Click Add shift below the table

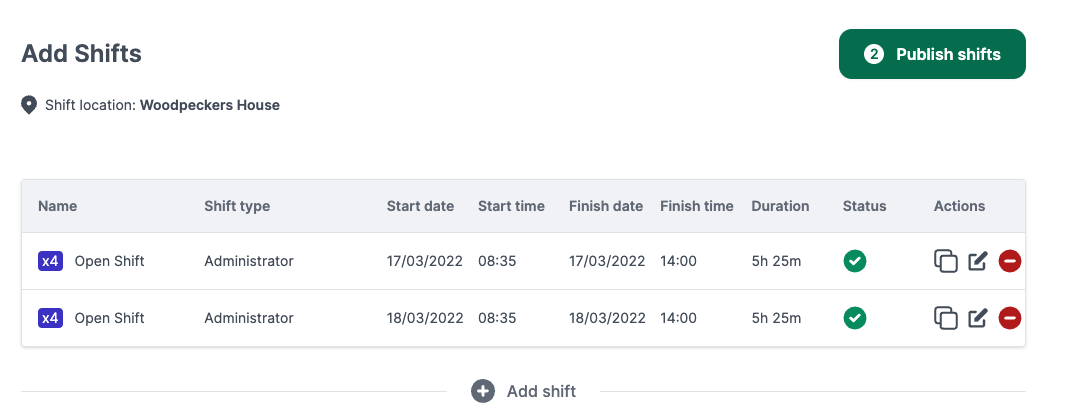click(524, 391)
